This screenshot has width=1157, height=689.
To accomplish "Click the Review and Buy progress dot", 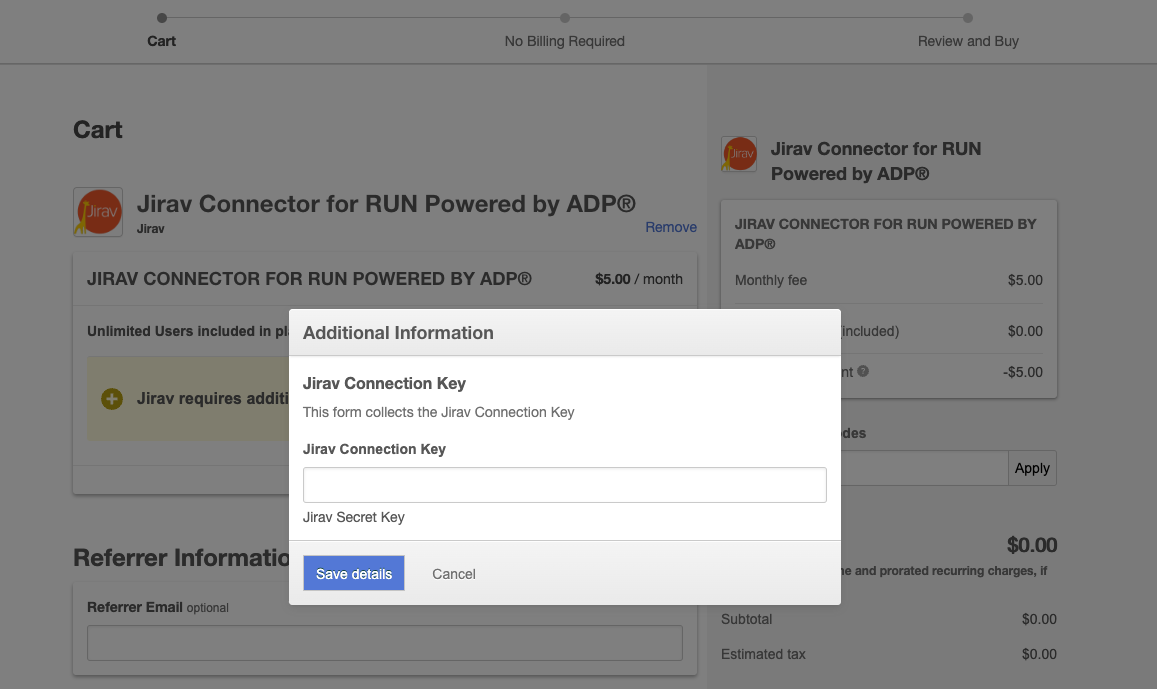I will [967, 17].
